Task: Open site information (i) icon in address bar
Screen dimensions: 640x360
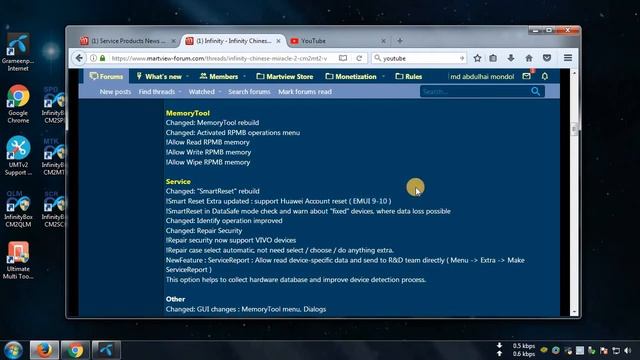Action: coord(93,58)
